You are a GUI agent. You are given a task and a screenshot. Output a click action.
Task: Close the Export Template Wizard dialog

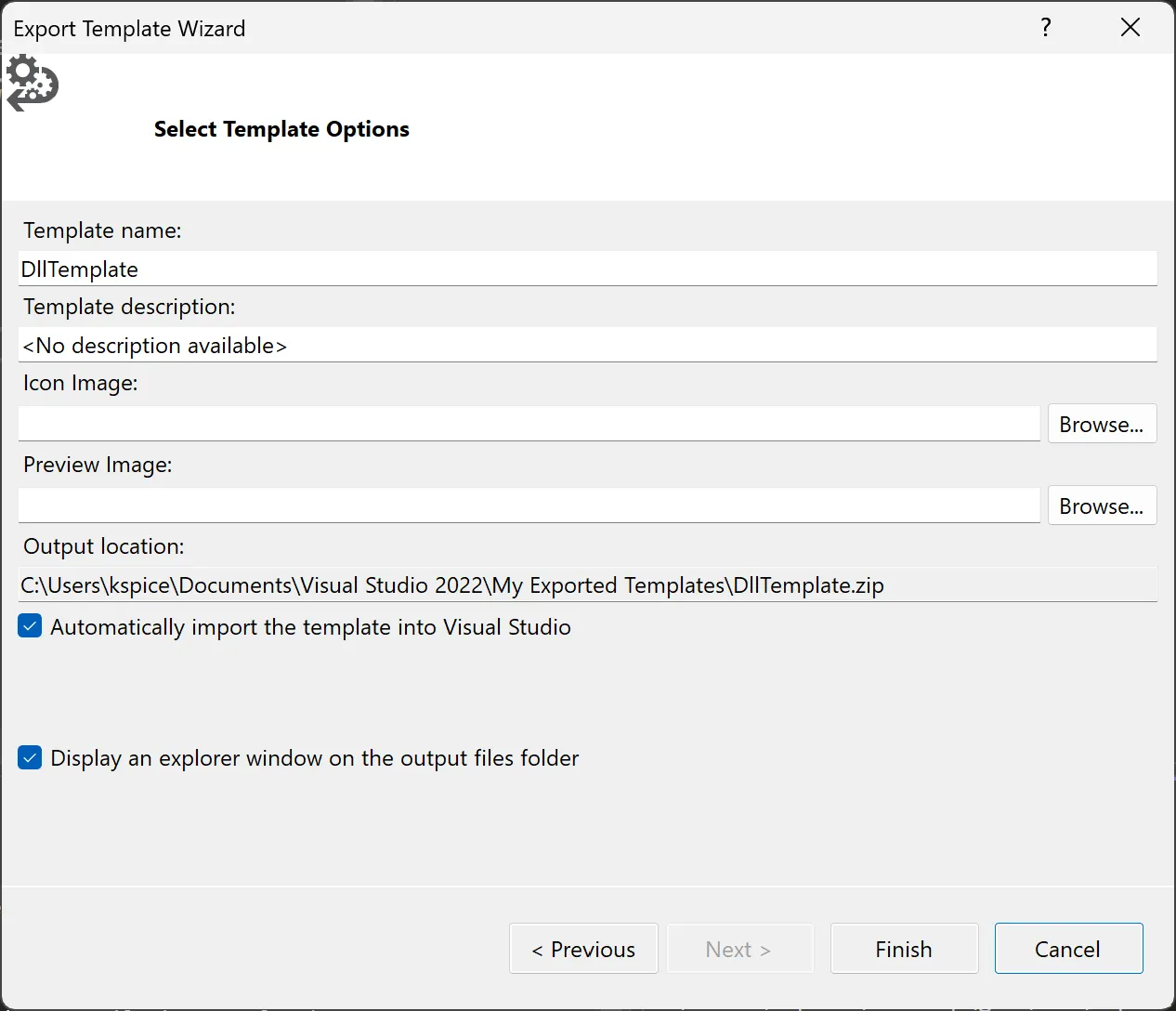pyautogui.click(x=1130, y=27)
